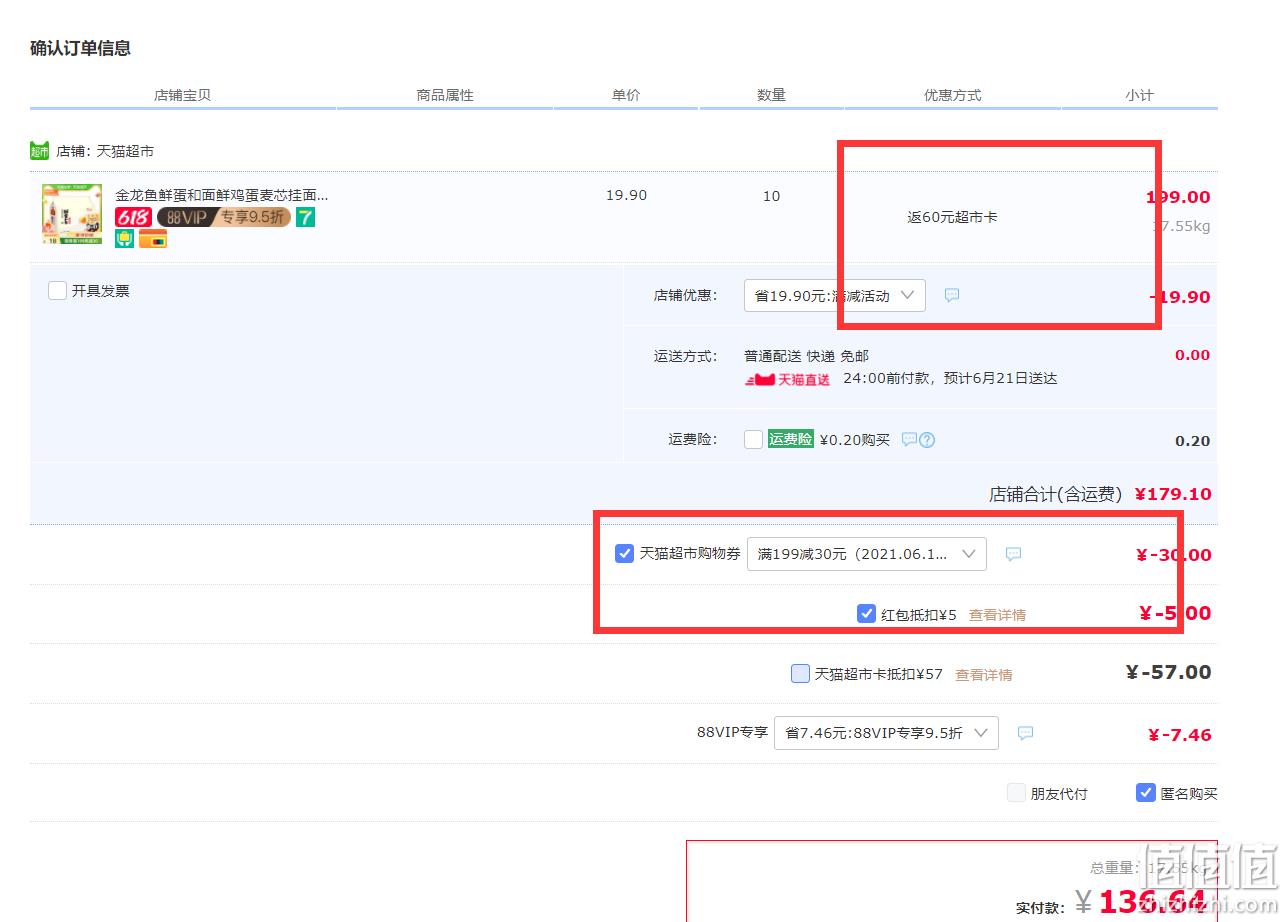Click the 单价 column header

(x=626, y=95)
